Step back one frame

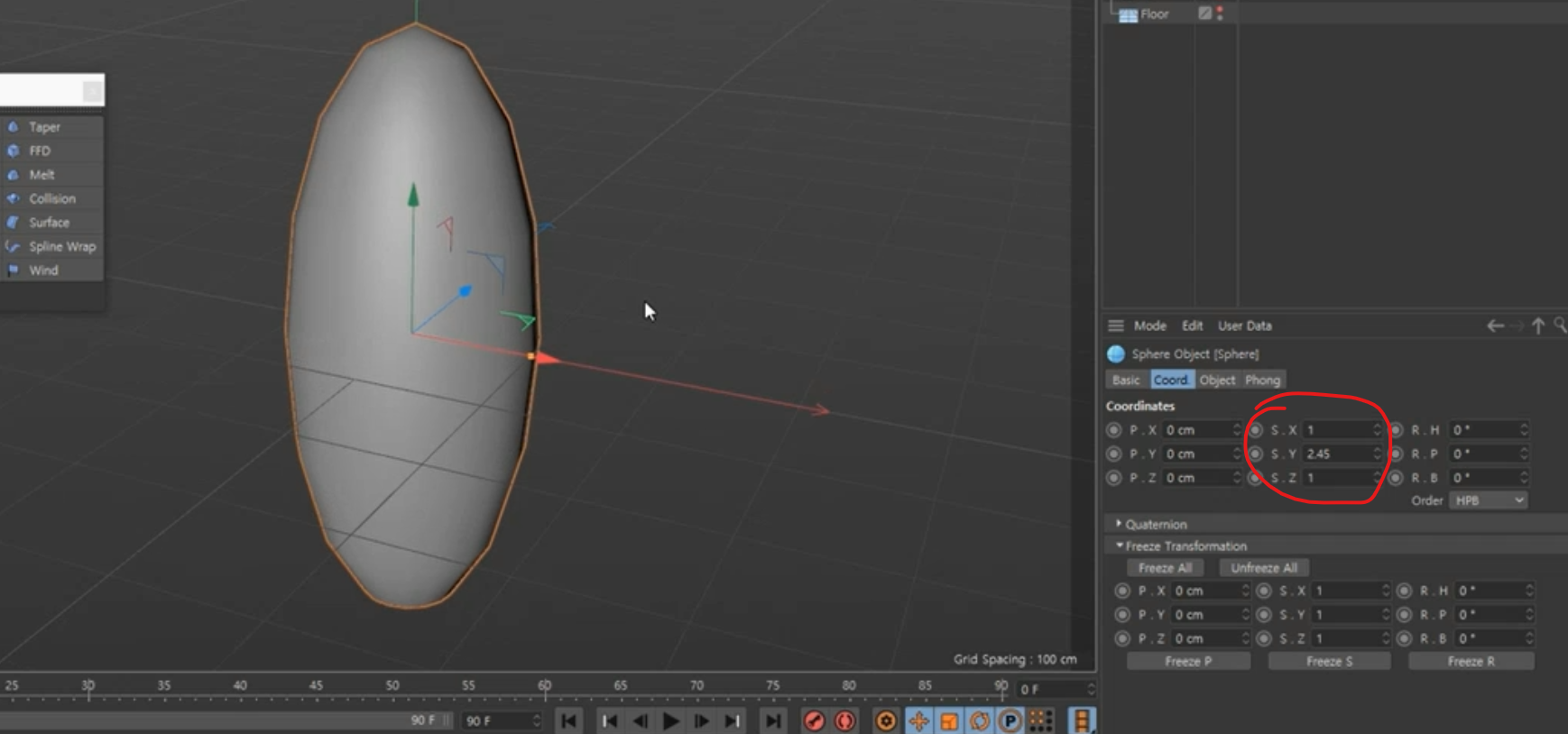click(x=641, y=720)
